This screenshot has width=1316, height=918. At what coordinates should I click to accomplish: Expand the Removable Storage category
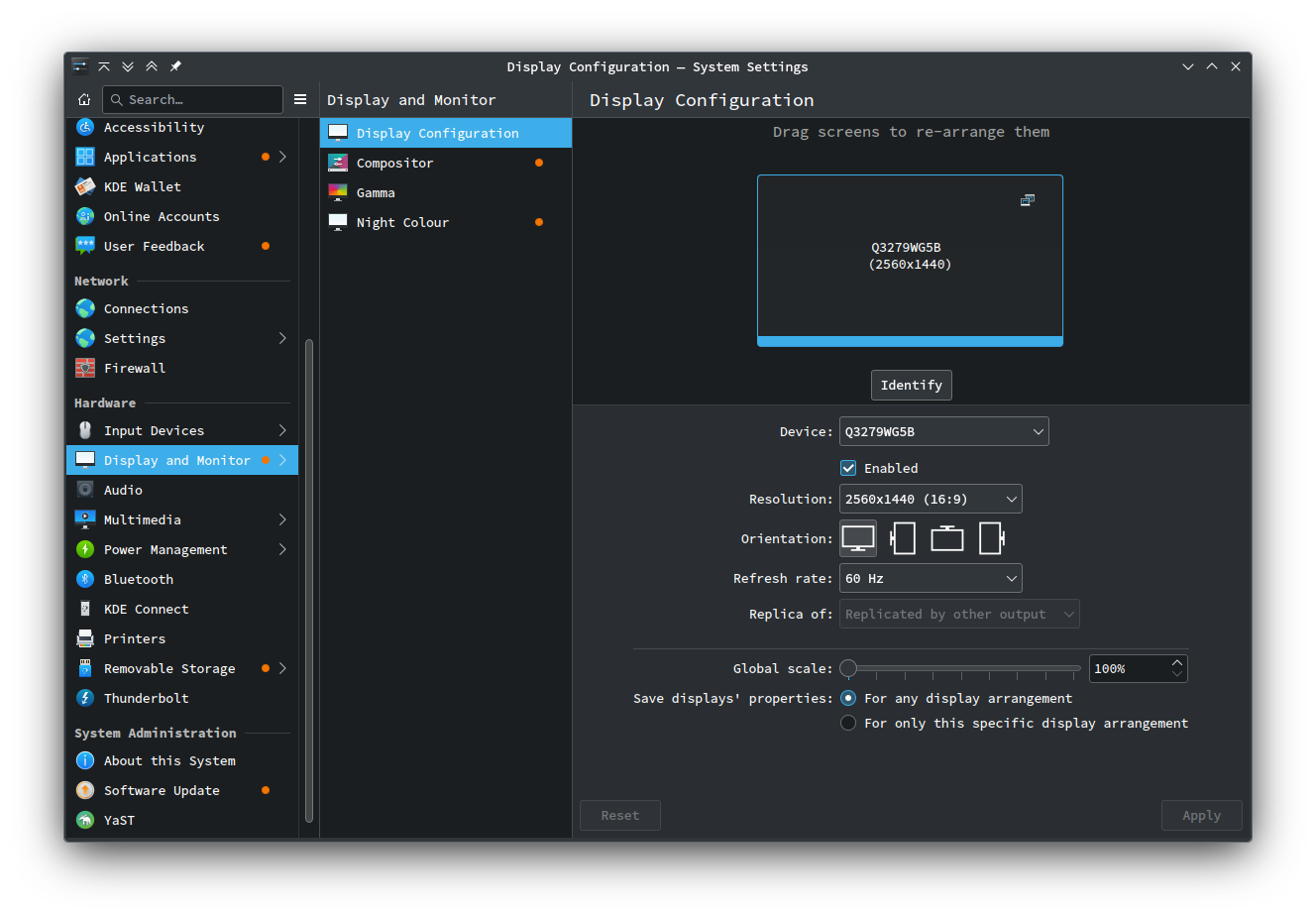pyautogui.click(x=282, y=668)
